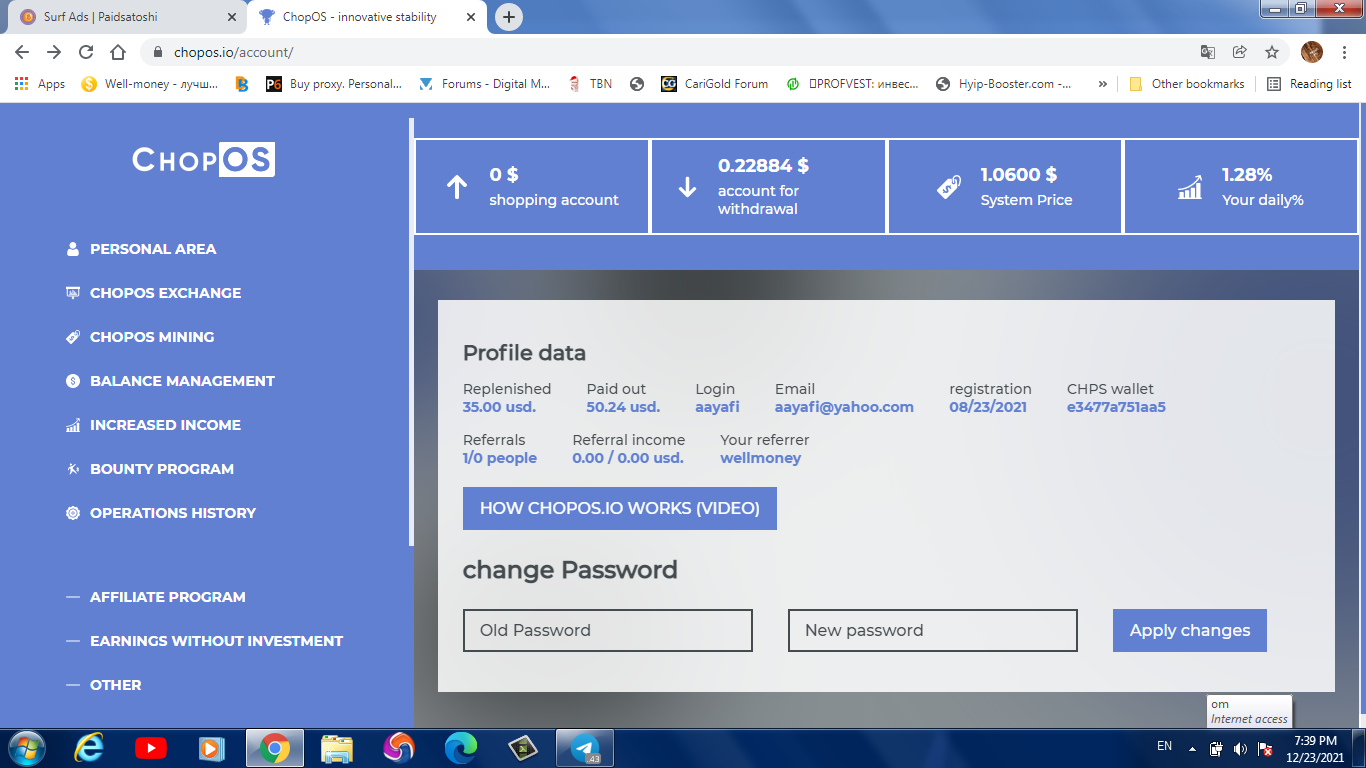Click the EN language indicator in the taskbar
This screenshot has width=1366, height=768.
(x=1164, y=746)
